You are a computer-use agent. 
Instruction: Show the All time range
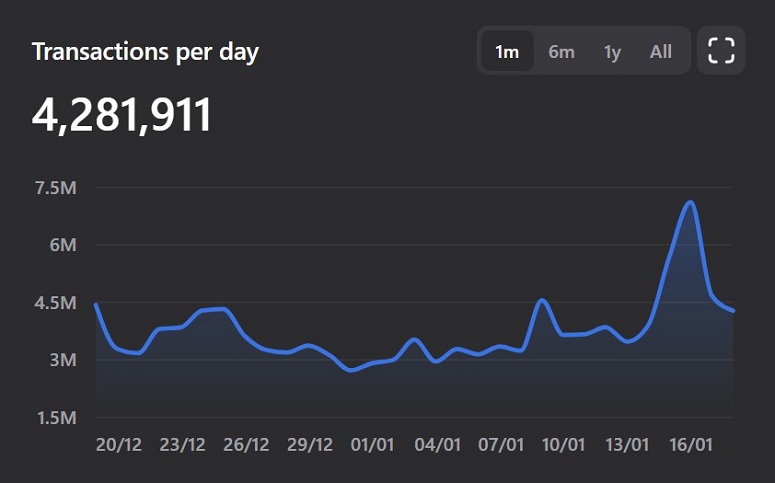660,51
